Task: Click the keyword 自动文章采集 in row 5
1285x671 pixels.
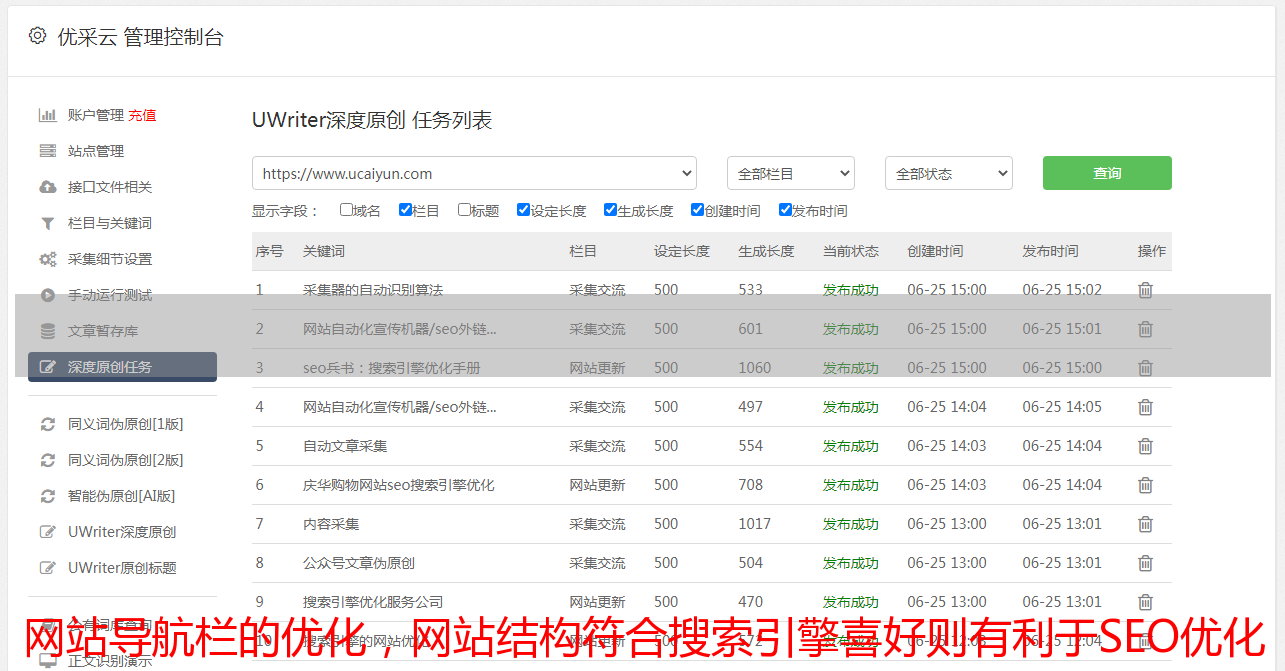Action: coord(345,446)
